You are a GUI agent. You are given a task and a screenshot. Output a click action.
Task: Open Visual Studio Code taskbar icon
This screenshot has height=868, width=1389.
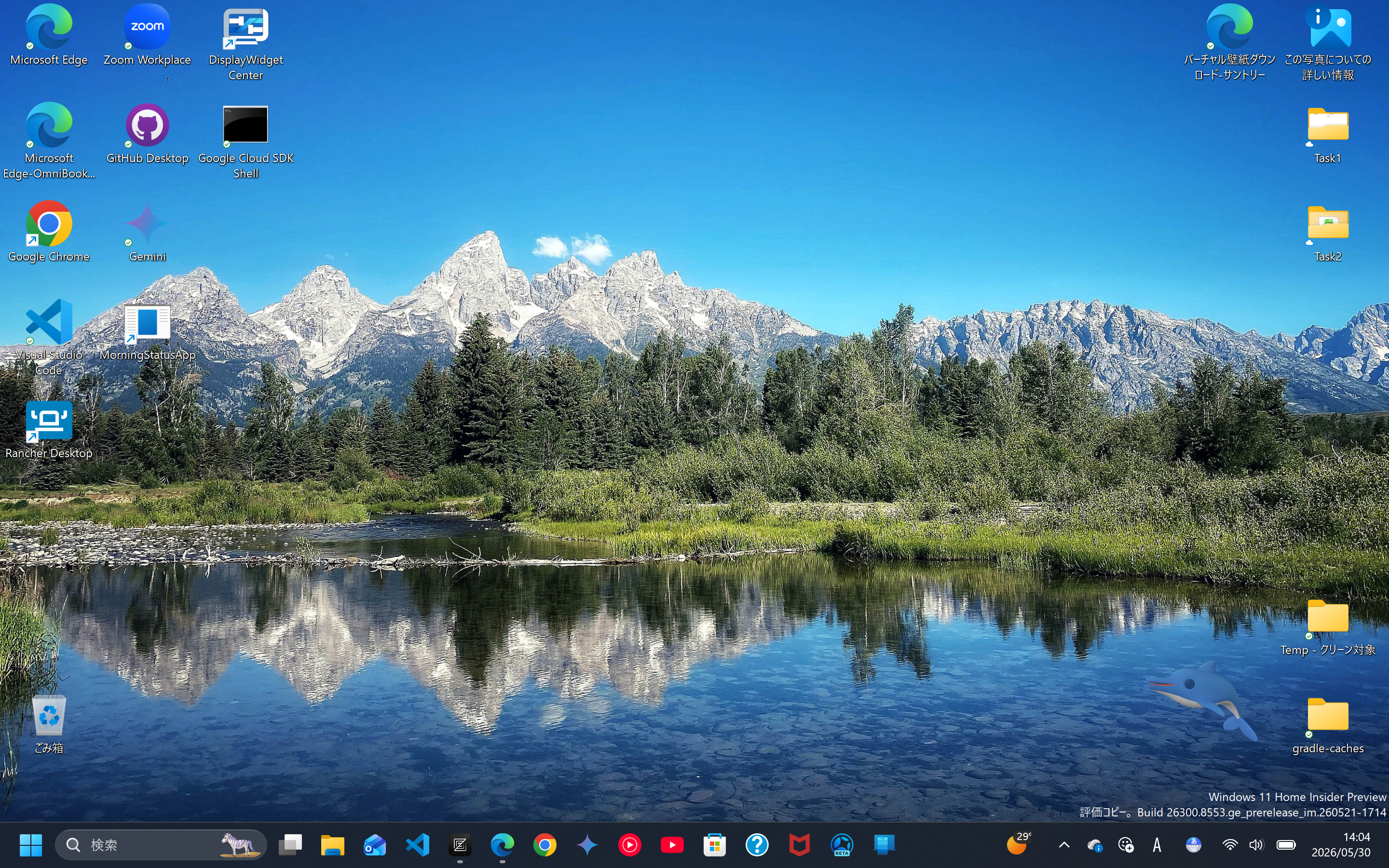[417, 844]
